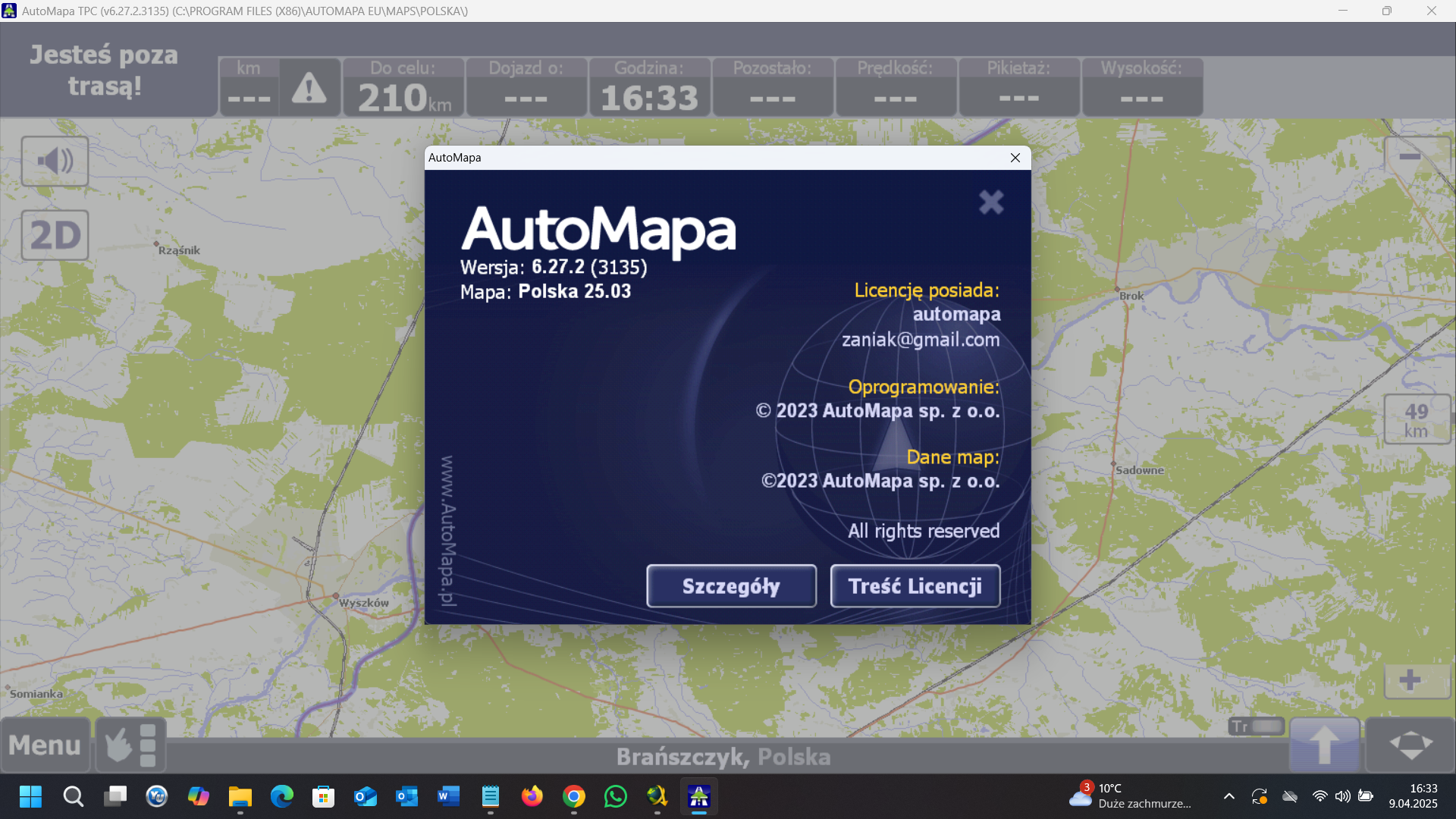
Task: Click the Prędkość speed panel
Action: tap(896, 88)
